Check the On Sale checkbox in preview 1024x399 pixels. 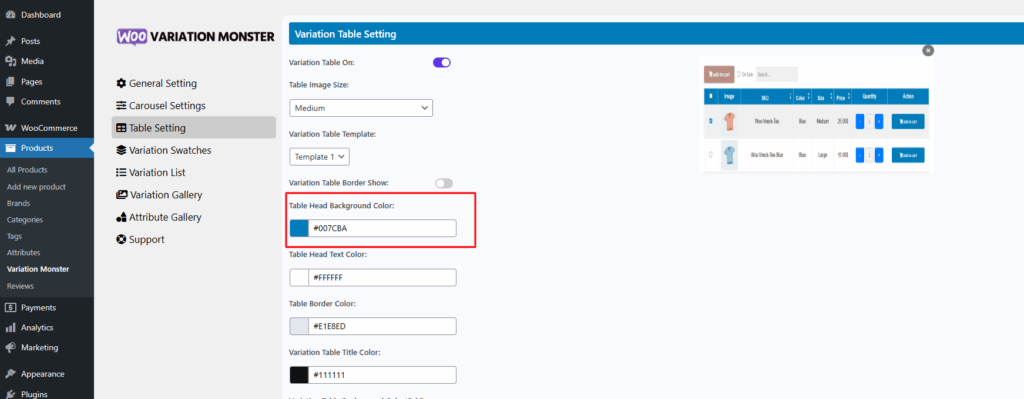739,74
